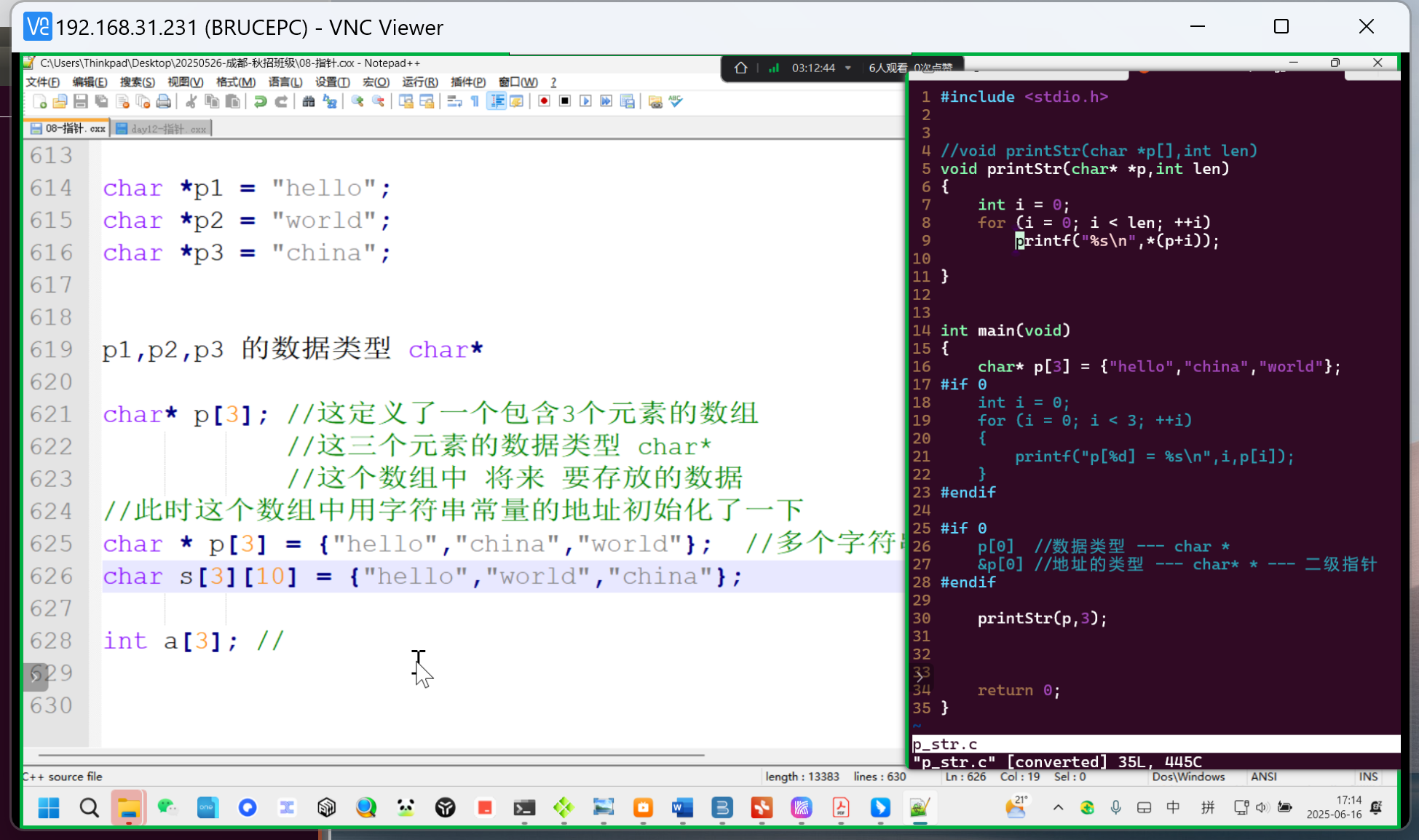This screenshot has width=1419, height=840.
Task: Click line 626 containing char s[3][10]
Action: point(502,576)
